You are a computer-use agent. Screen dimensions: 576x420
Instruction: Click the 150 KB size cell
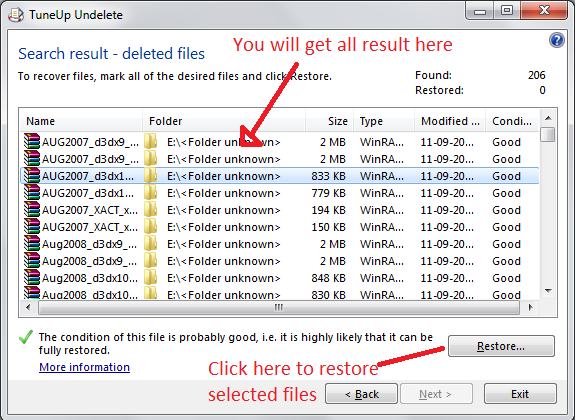click(x=328, y=227)
